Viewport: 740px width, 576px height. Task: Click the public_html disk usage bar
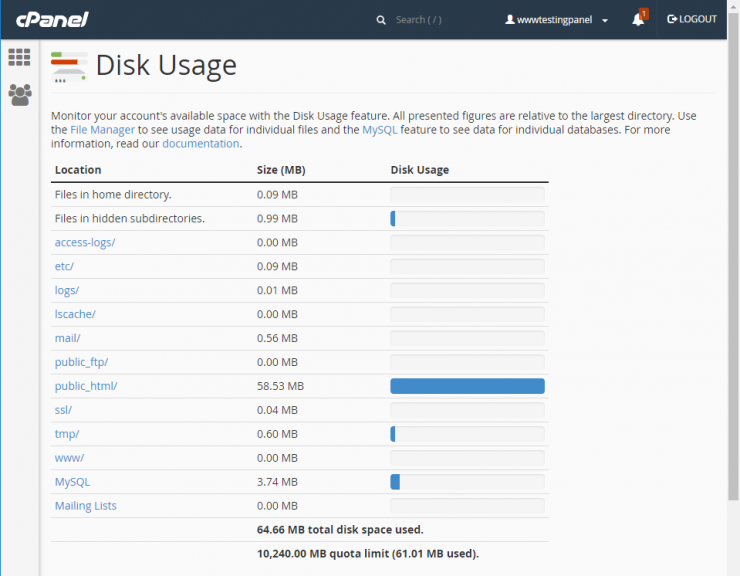pos(467,386)
